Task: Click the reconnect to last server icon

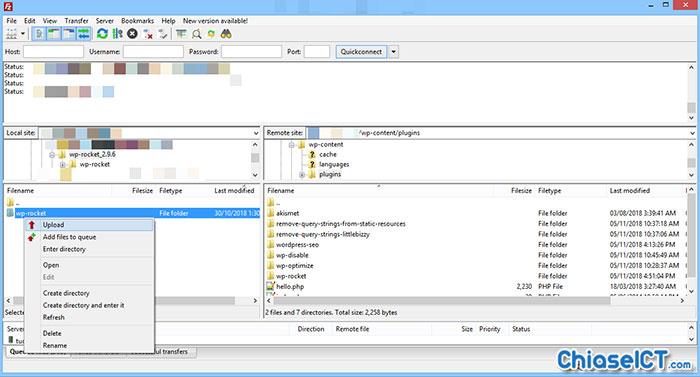Action: coord(163,34)
